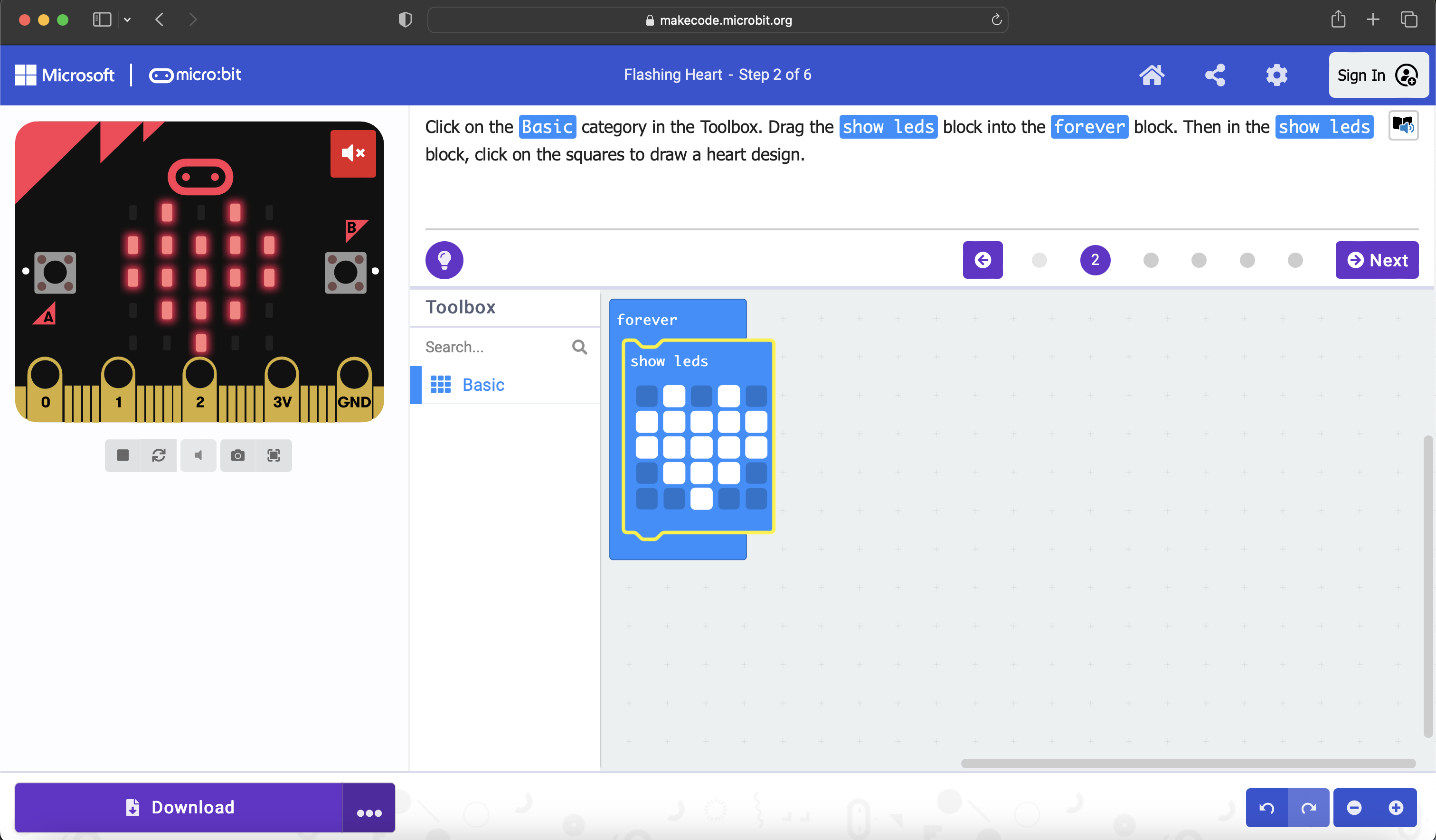Open Safari sidebar options chevron
This screenshot has height=840, width=1436.
click(127, 20)
